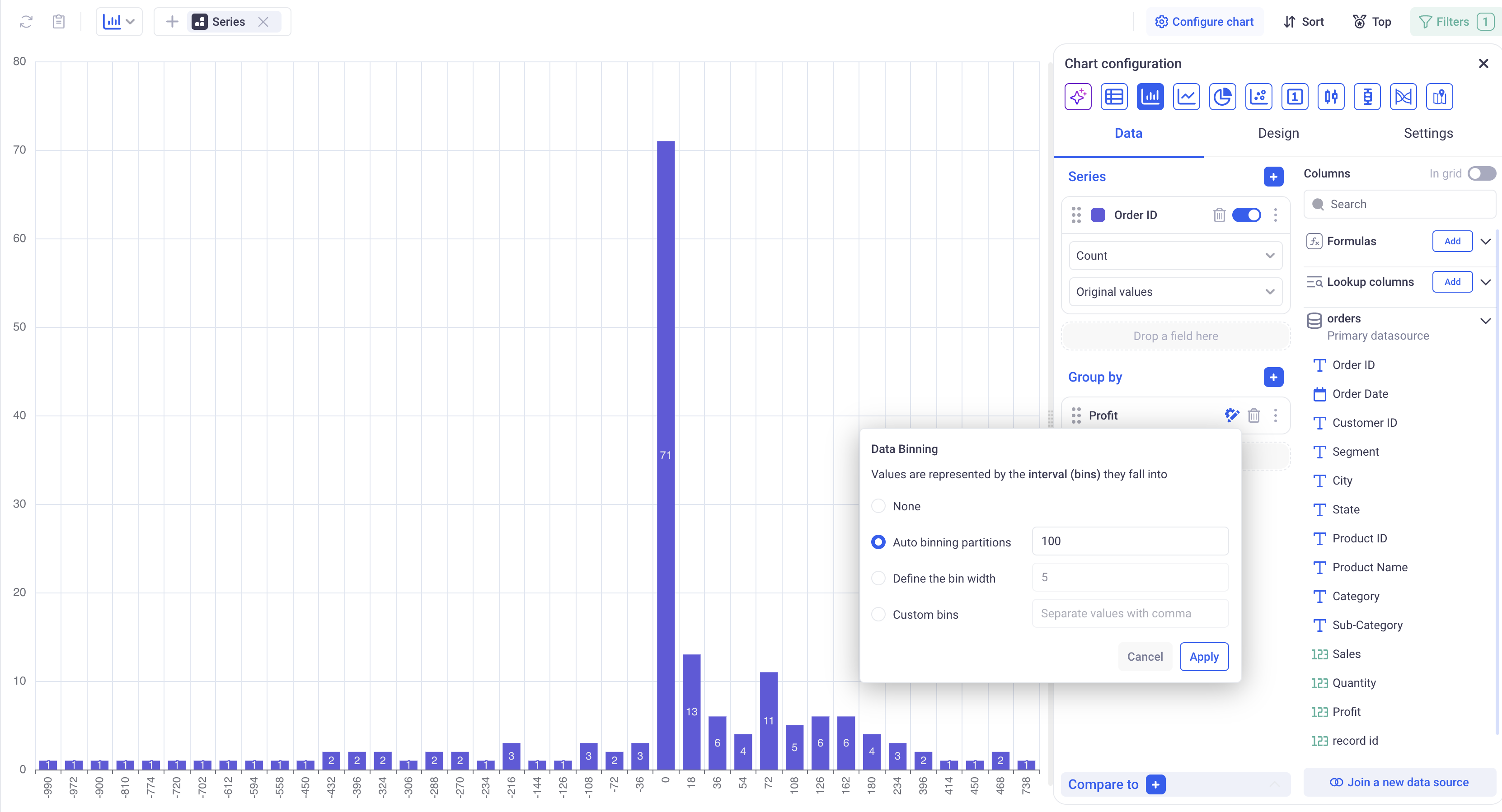Collapse the orders datasource list
Screen dimensions: 1502x812
tap(1485, 321)
